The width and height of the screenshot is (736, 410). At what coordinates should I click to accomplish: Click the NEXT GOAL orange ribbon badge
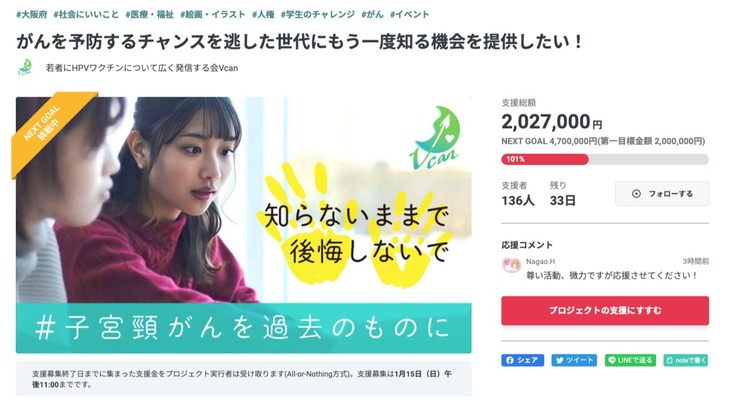pyautogui.click(x=48, y=128)
